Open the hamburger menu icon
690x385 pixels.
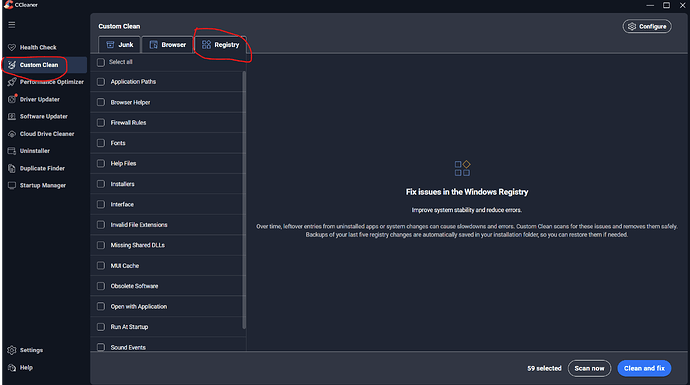click(x=12, y=25)
